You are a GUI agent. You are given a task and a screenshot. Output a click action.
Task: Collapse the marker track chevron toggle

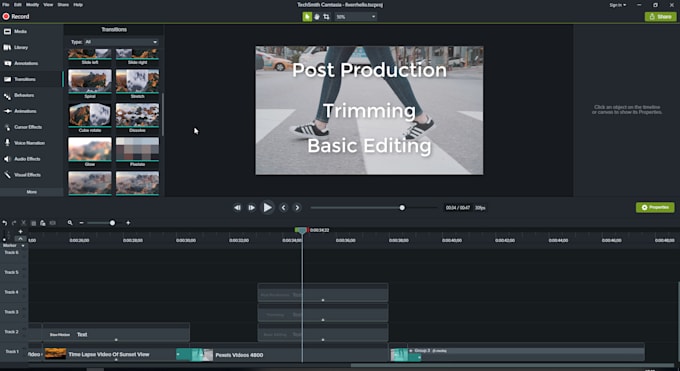pos(20,239)
